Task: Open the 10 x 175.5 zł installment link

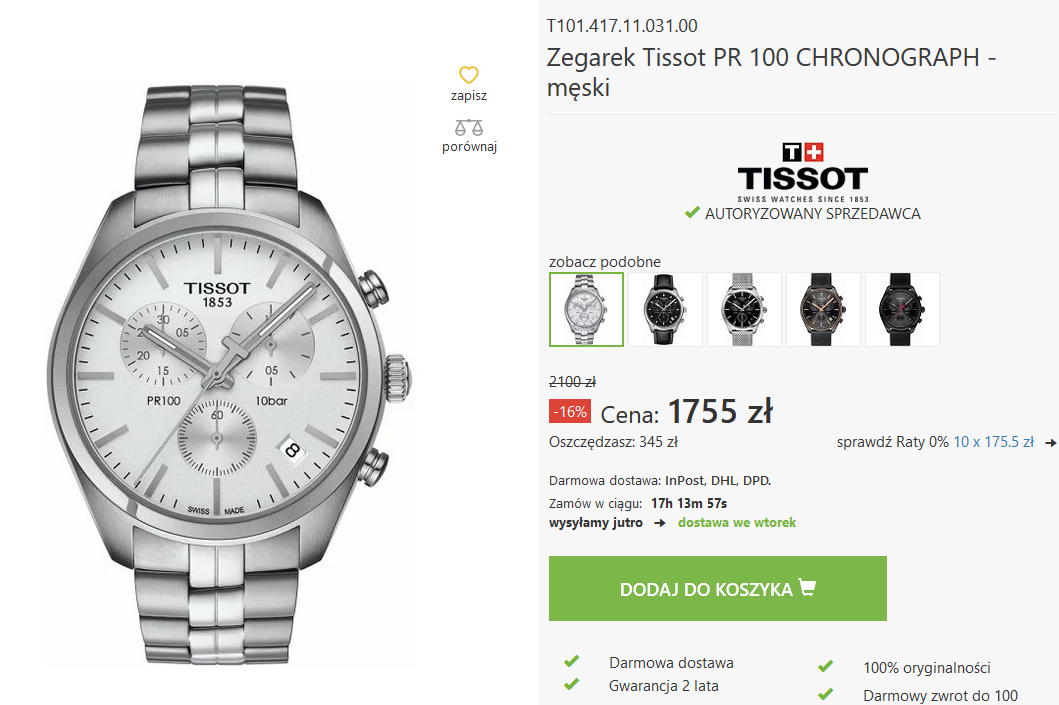Action: tap(993, 442)
